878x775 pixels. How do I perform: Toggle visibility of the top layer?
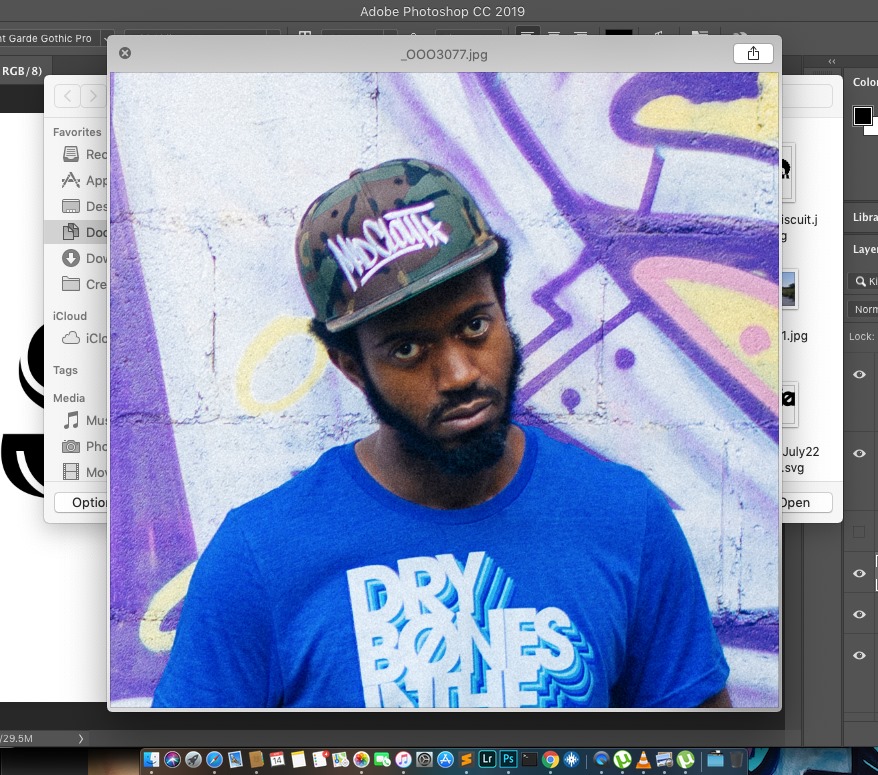point(858,374)
